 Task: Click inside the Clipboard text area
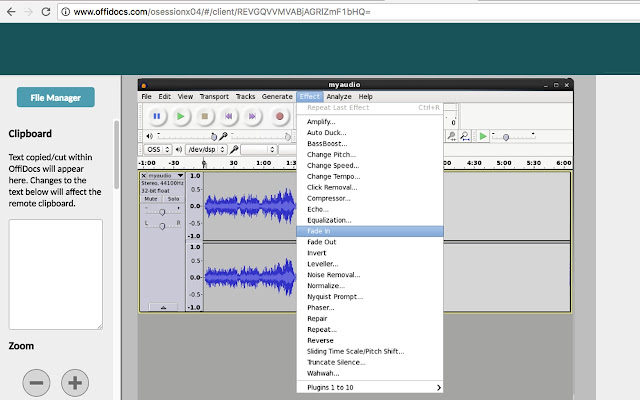tap(56, 273)
